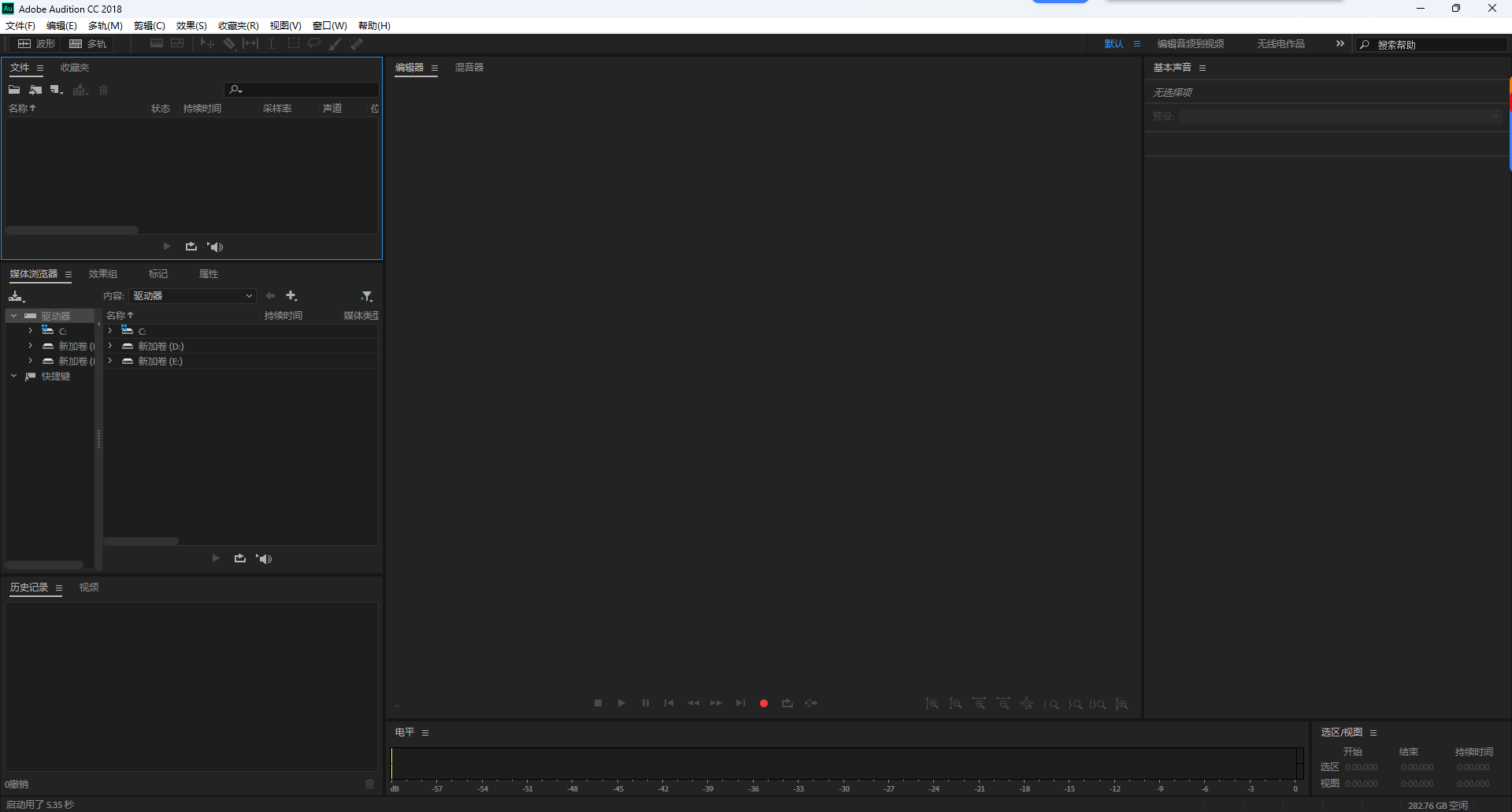1512x812 pixels.
Task: Click the Open File icon in Files panel
Action: tap(13, 90)
